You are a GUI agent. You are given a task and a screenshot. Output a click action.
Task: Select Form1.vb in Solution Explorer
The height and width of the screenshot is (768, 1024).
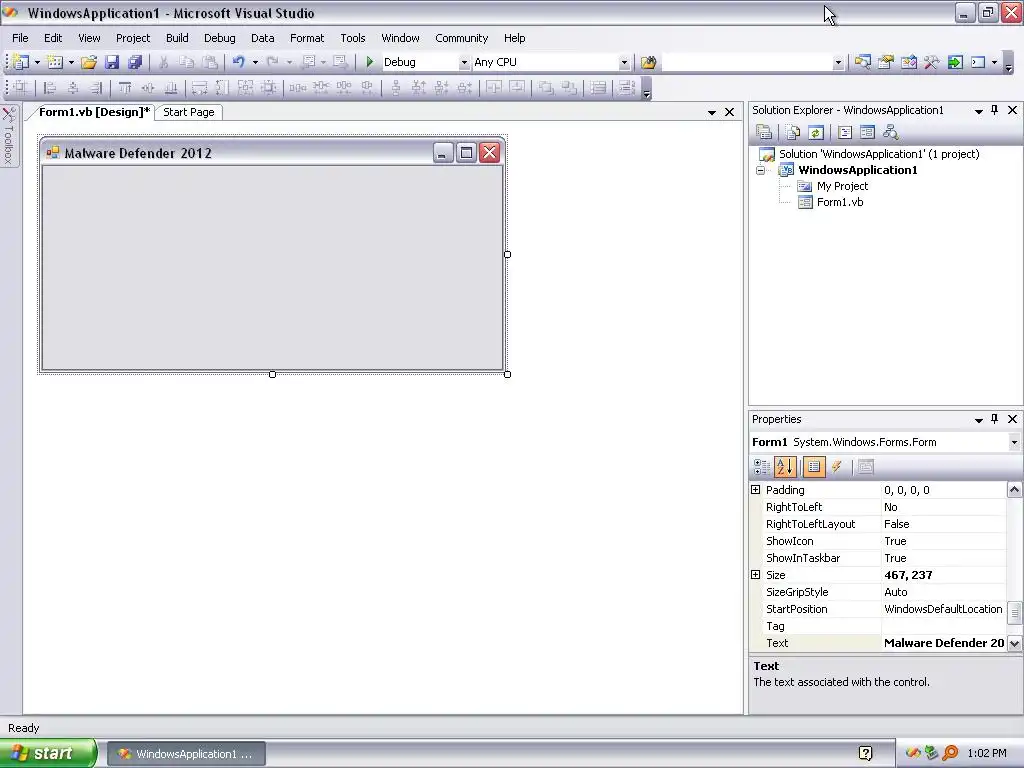coord(840,202)
